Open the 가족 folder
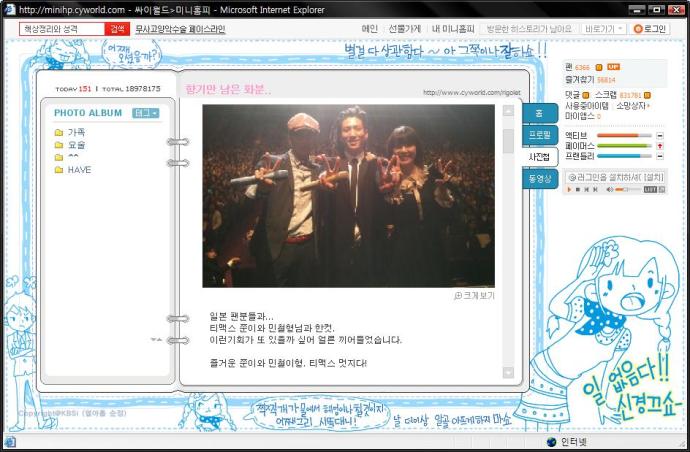 76,132
